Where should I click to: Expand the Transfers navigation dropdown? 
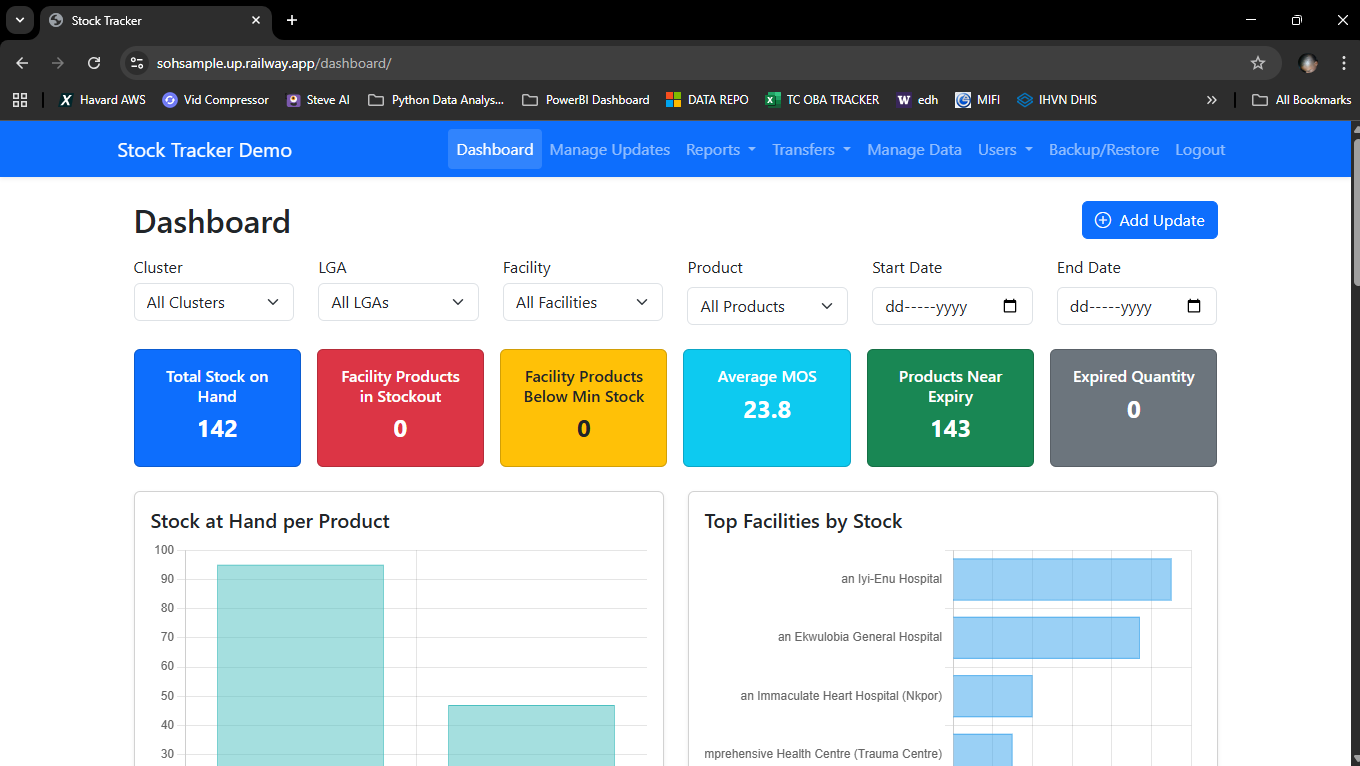(x=811, y=149)
